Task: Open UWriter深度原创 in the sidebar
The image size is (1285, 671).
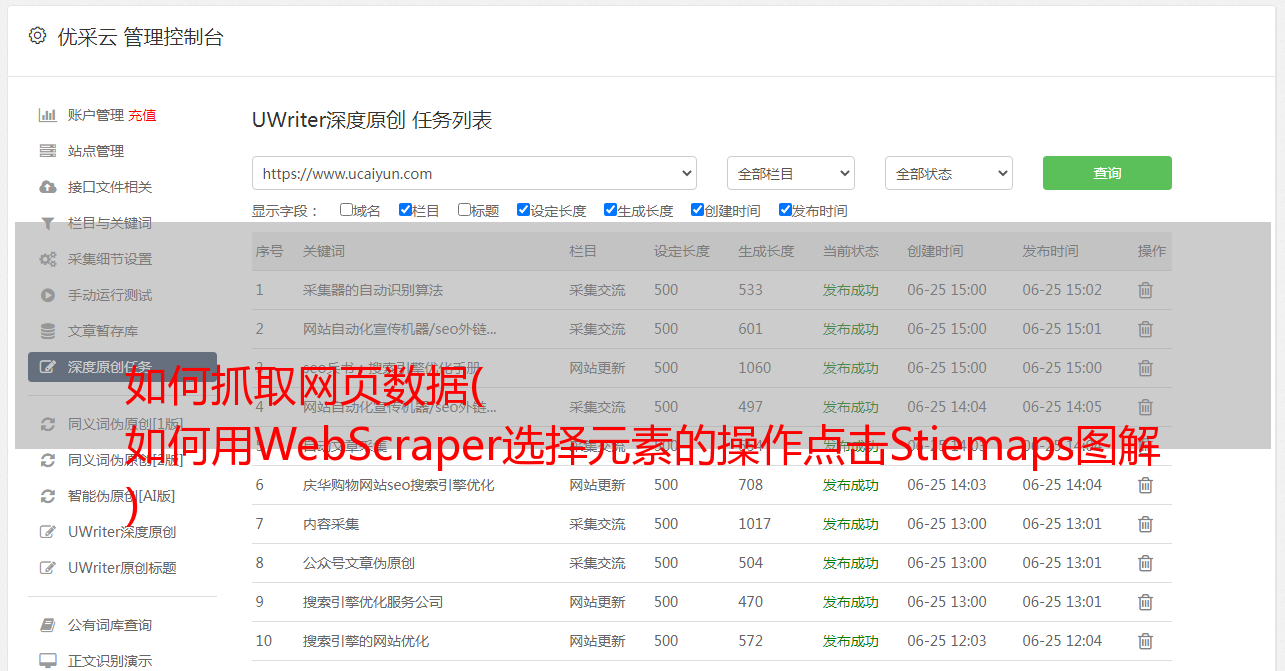Action: tap(122, 532)
